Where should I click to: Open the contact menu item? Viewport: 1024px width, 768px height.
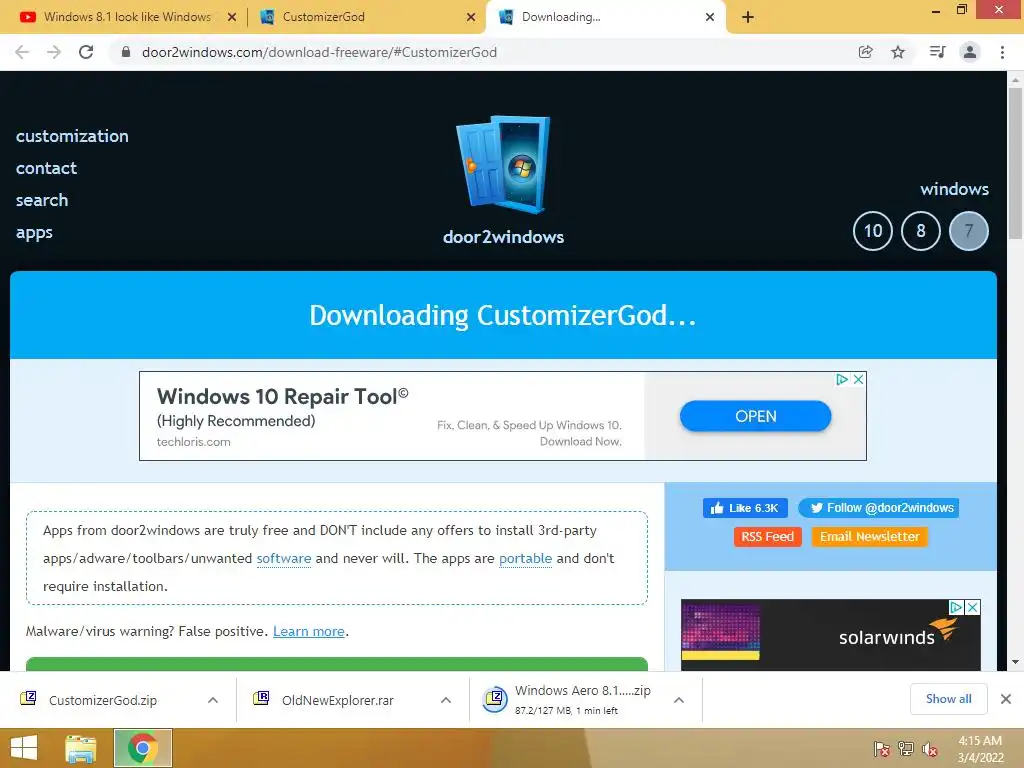(46, 168)
